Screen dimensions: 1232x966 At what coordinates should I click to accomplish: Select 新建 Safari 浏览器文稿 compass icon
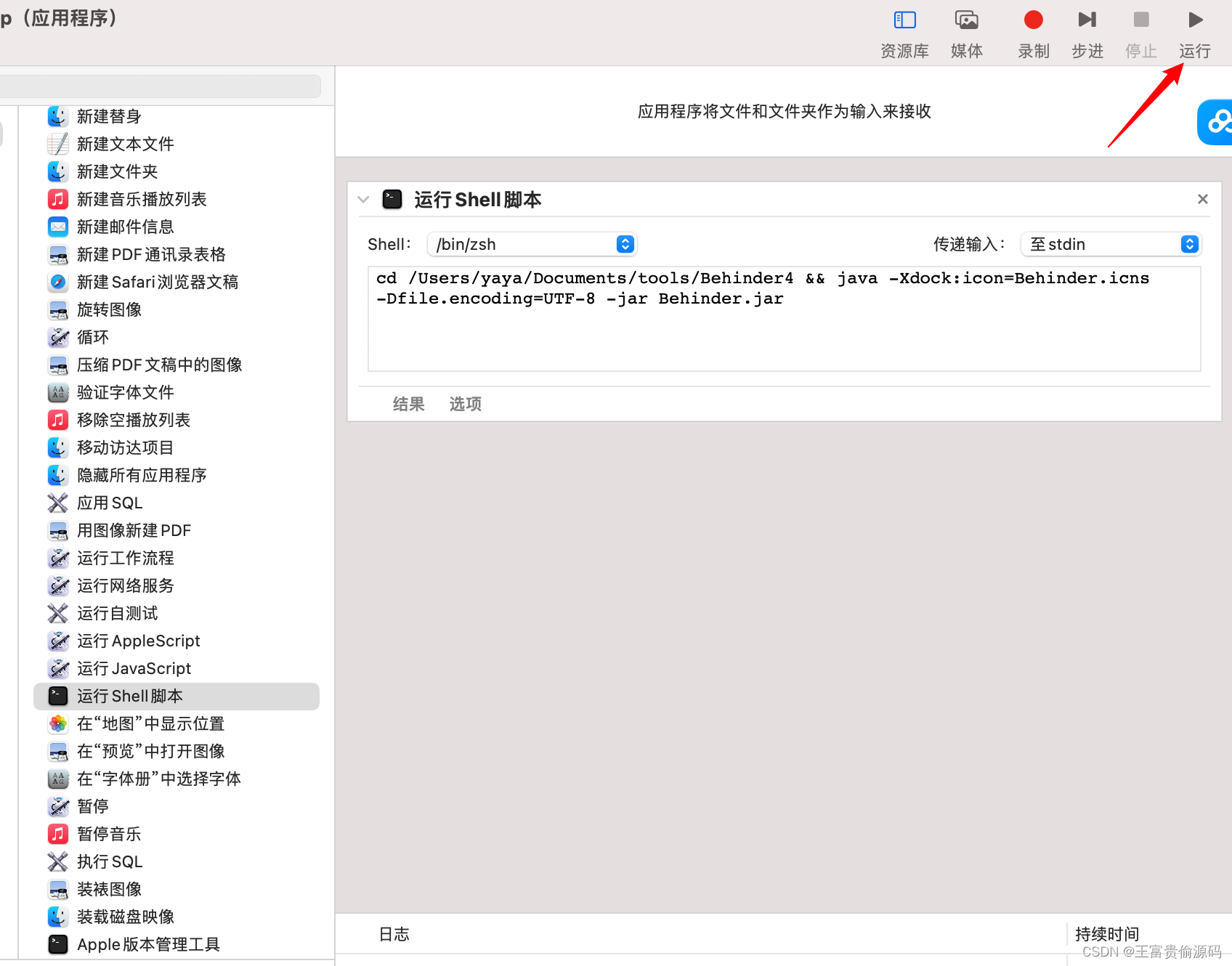pos(58,282)
